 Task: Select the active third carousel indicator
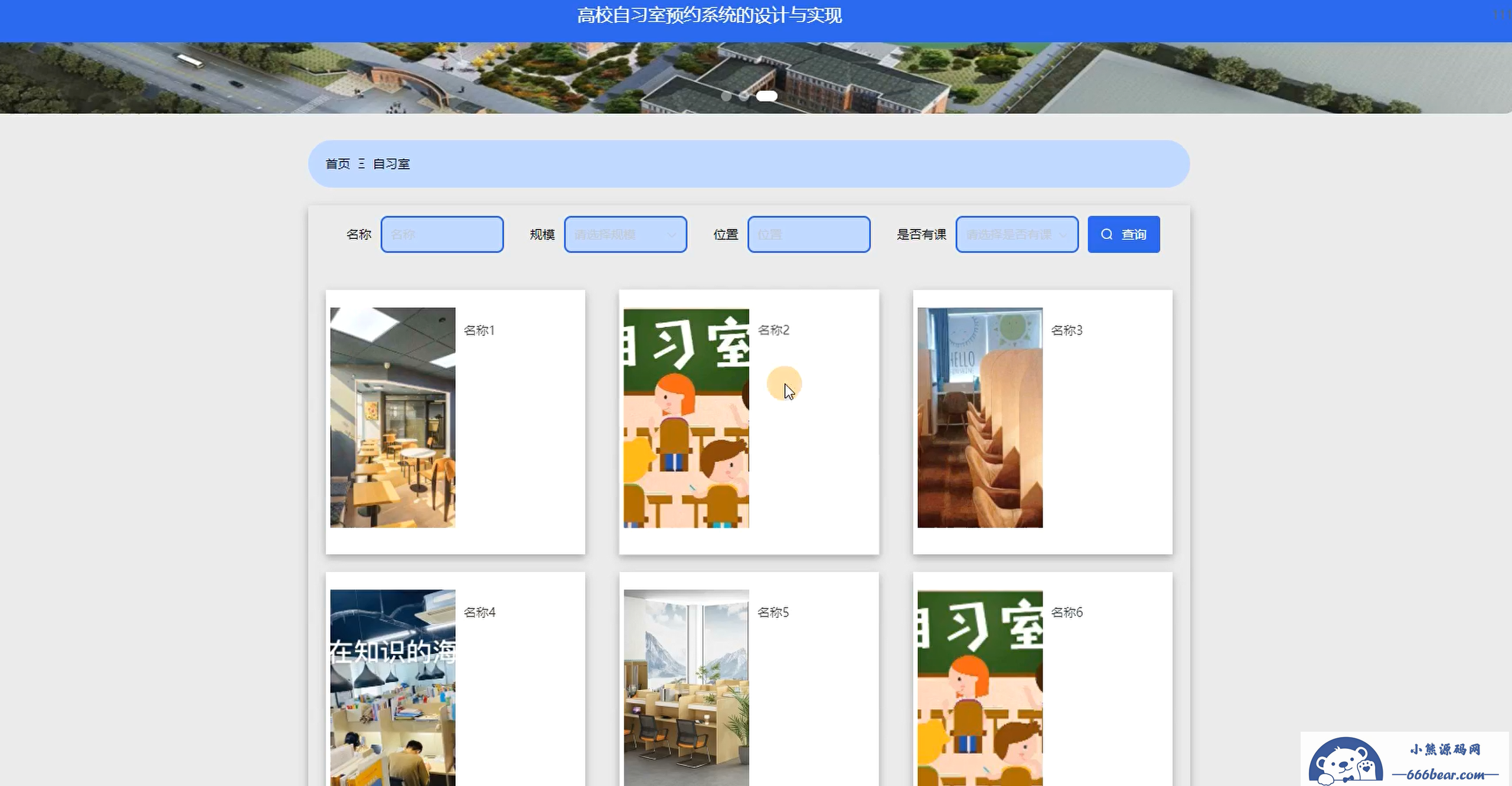766,96
